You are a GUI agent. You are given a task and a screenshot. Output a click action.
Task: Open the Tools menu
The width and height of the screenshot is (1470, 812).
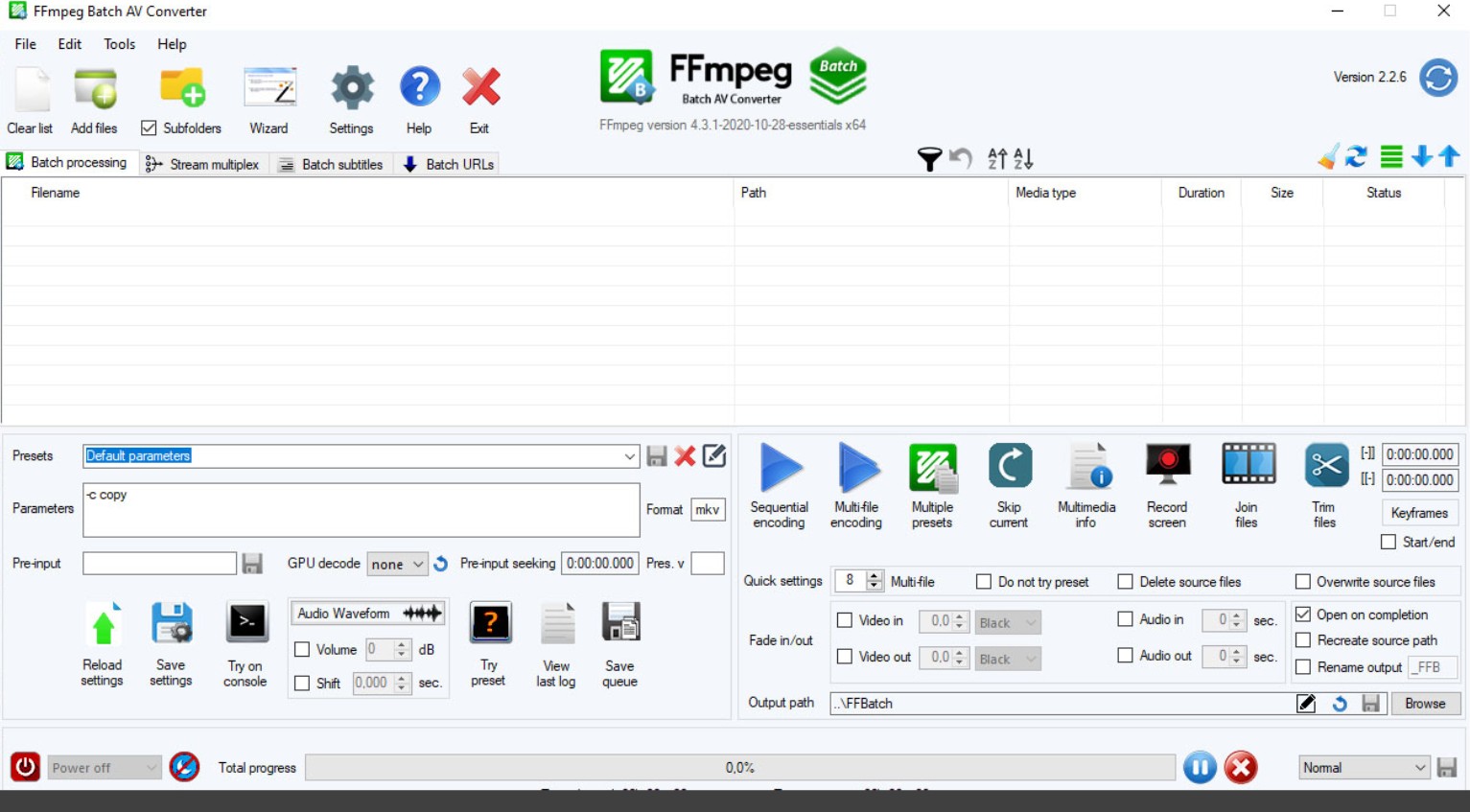pyautogui.click(x=120, y=44)
